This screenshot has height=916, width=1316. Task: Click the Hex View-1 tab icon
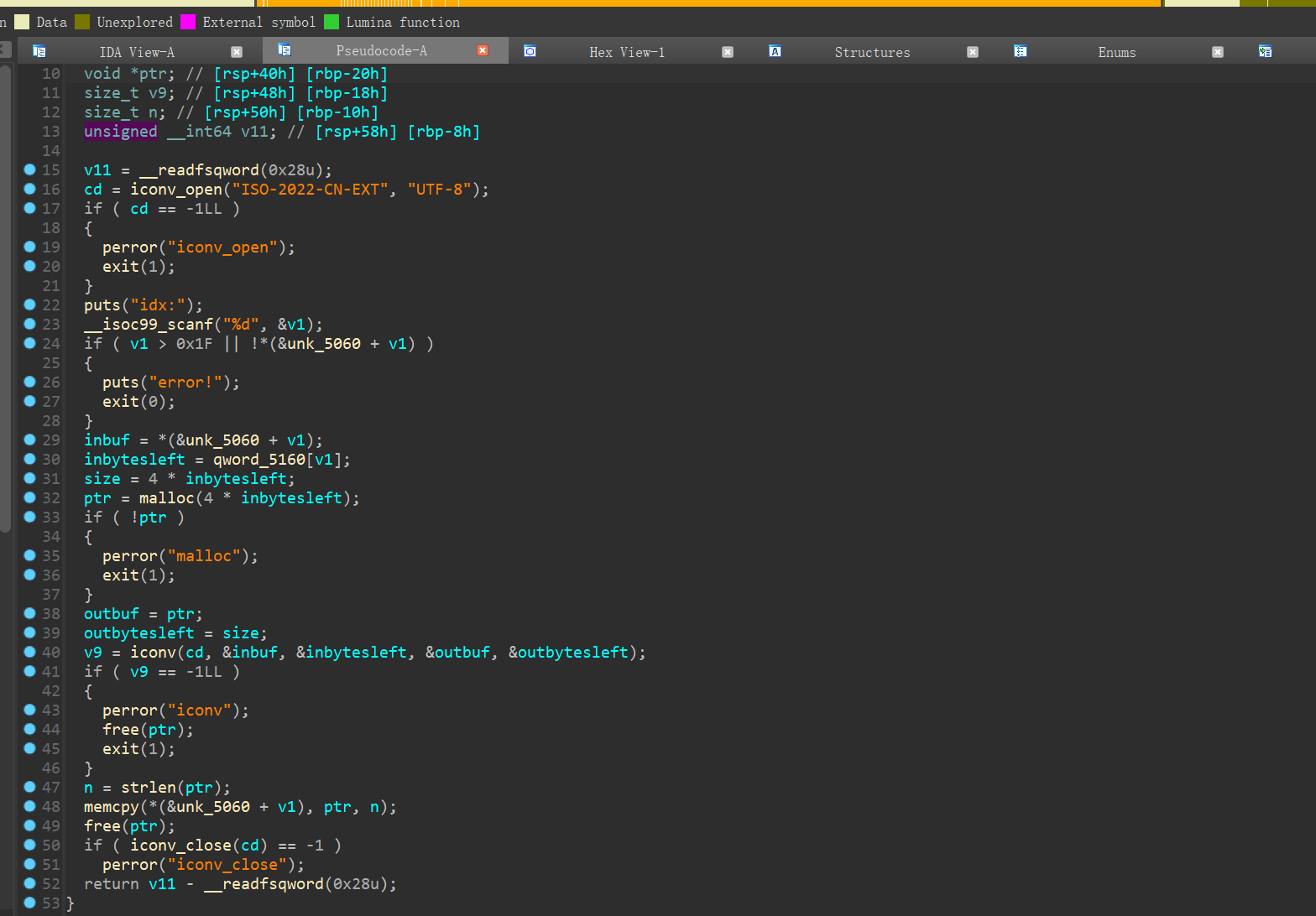(530, 51)
